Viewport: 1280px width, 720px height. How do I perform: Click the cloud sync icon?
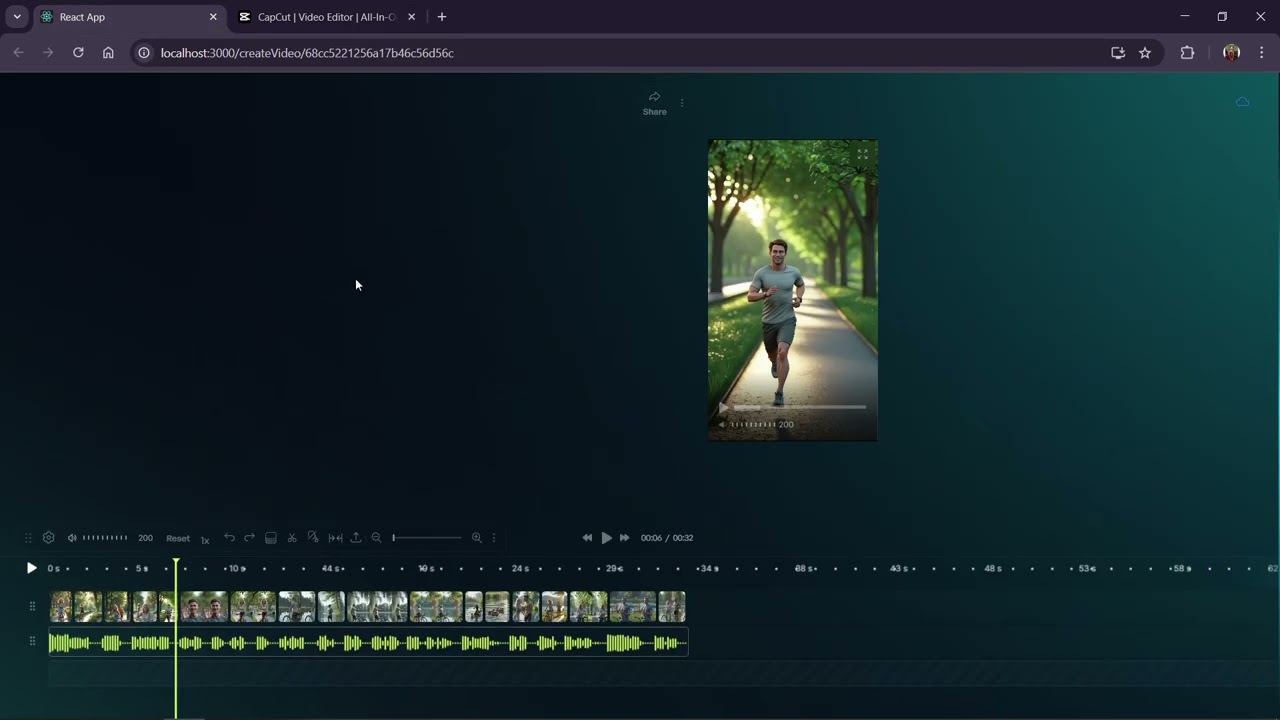1242,102
